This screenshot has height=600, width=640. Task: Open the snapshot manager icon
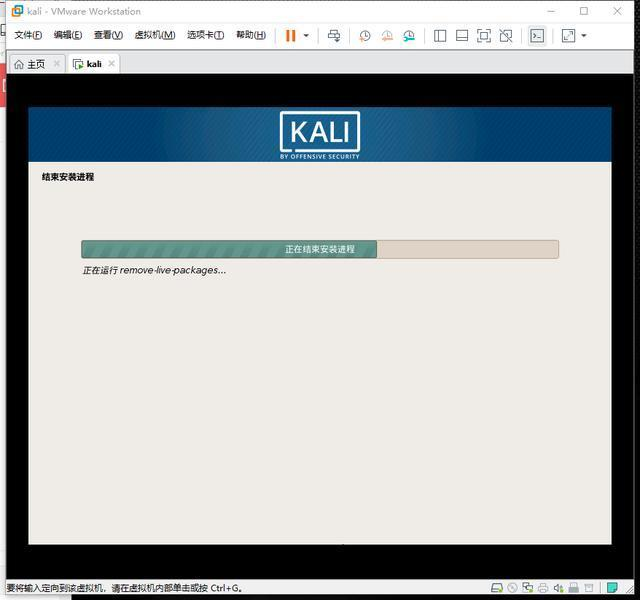409,36
